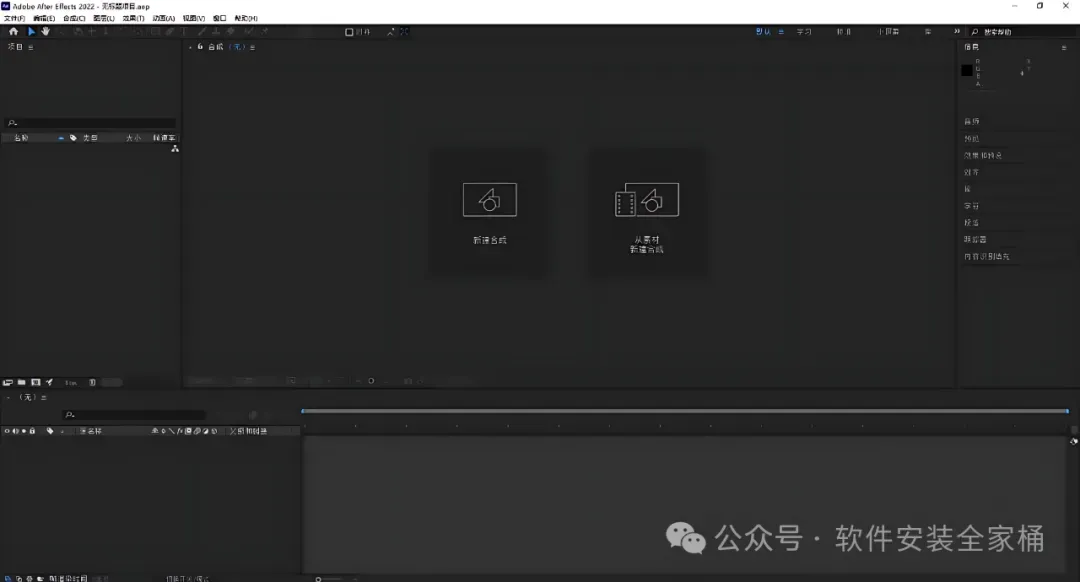Open the 项目 panel menu icon
This screenshot has width=1080, height=582.
(30, 47)
